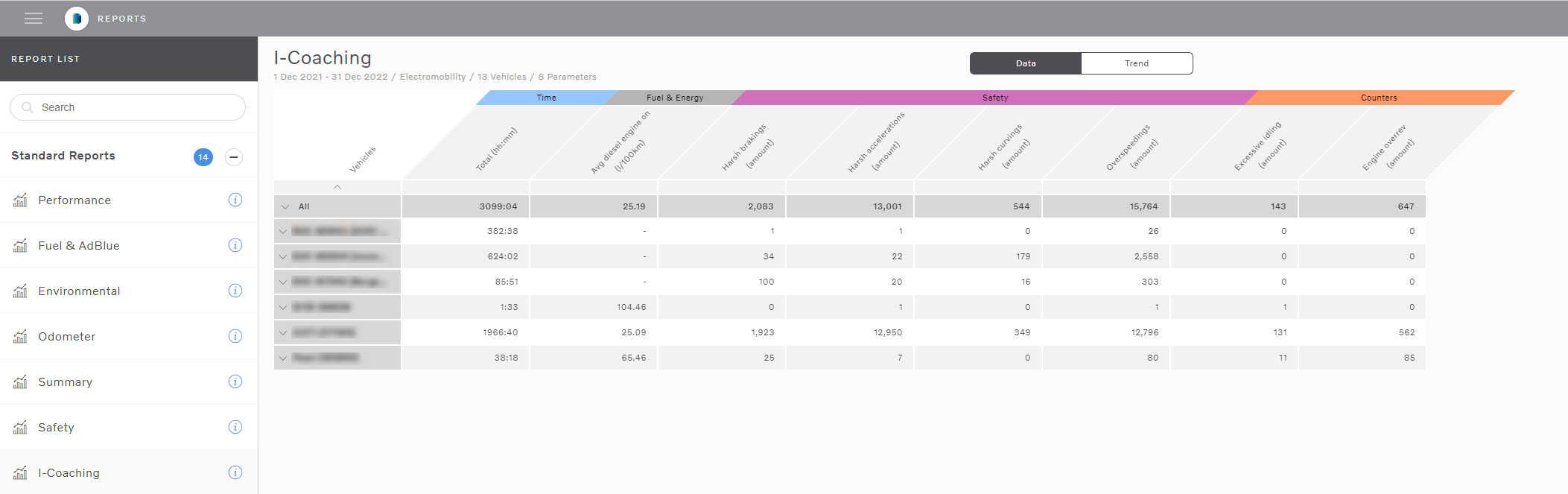Open the Environmental report
1568x494 pixels.
[x=129, y=291]
